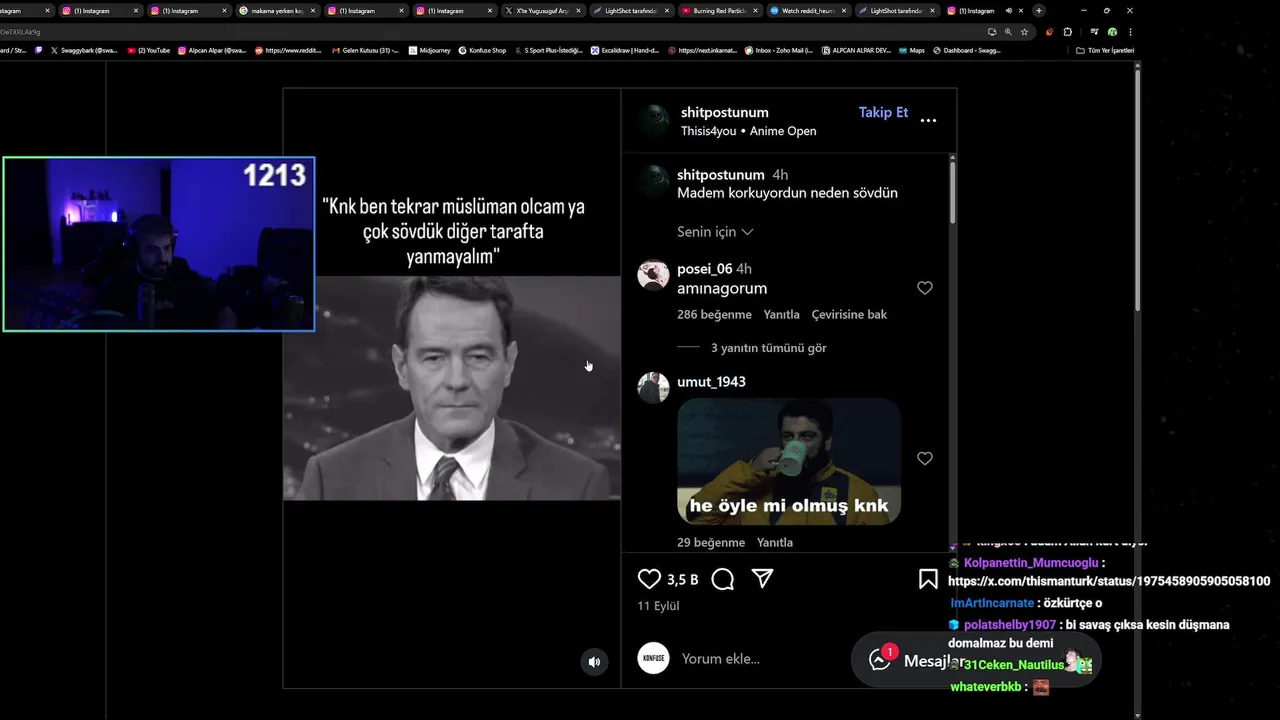Open Konfuse Shop bookmark
The height and width of the screenshot is (720, 1280).
(482, 50)
